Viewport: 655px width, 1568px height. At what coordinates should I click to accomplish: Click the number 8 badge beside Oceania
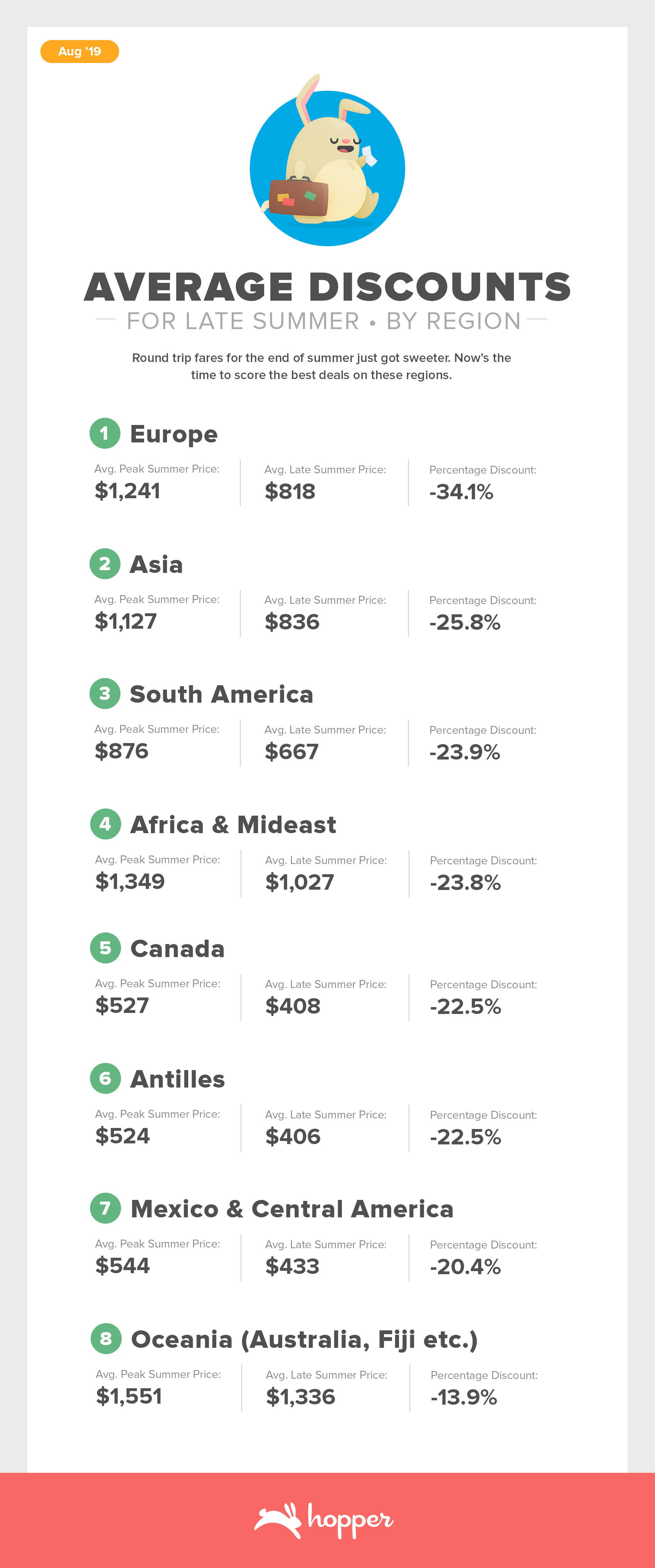[106, 1339]
